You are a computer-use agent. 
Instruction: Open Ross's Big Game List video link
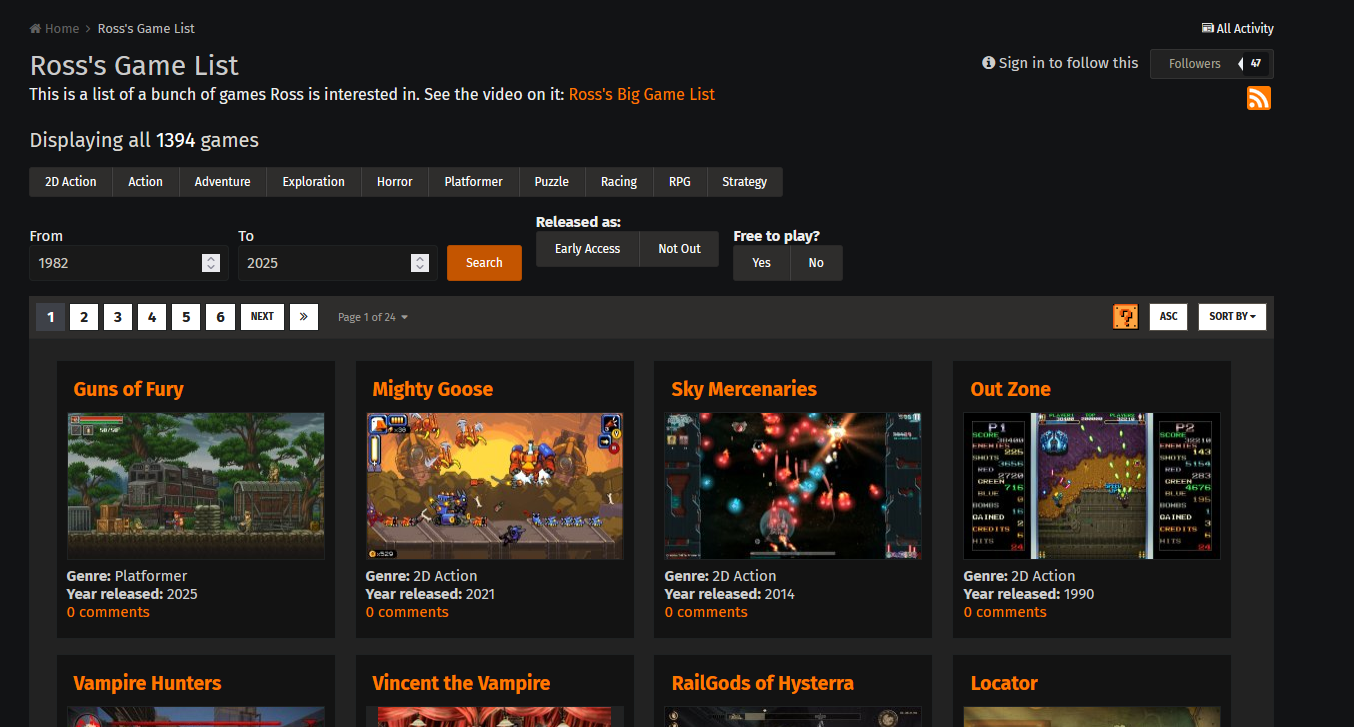point(642,95)
